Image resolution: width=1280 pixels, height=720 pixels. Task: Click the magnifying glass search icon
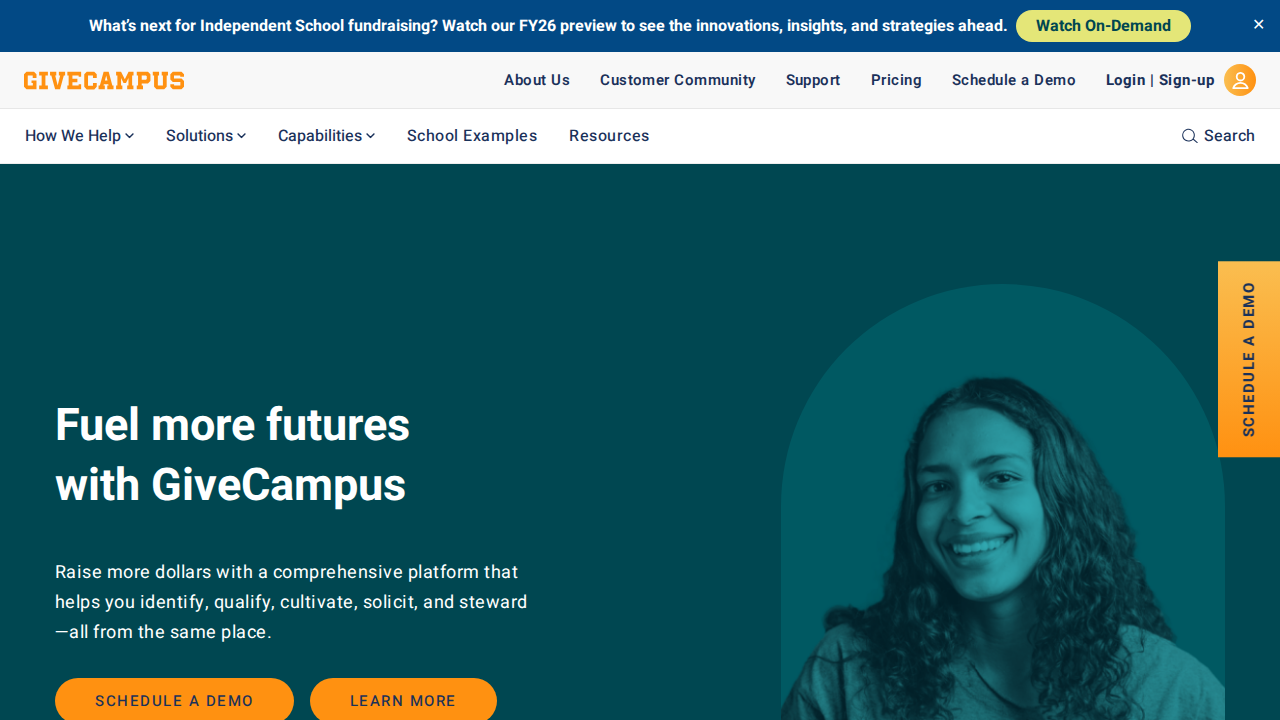tap(1189, 136)
